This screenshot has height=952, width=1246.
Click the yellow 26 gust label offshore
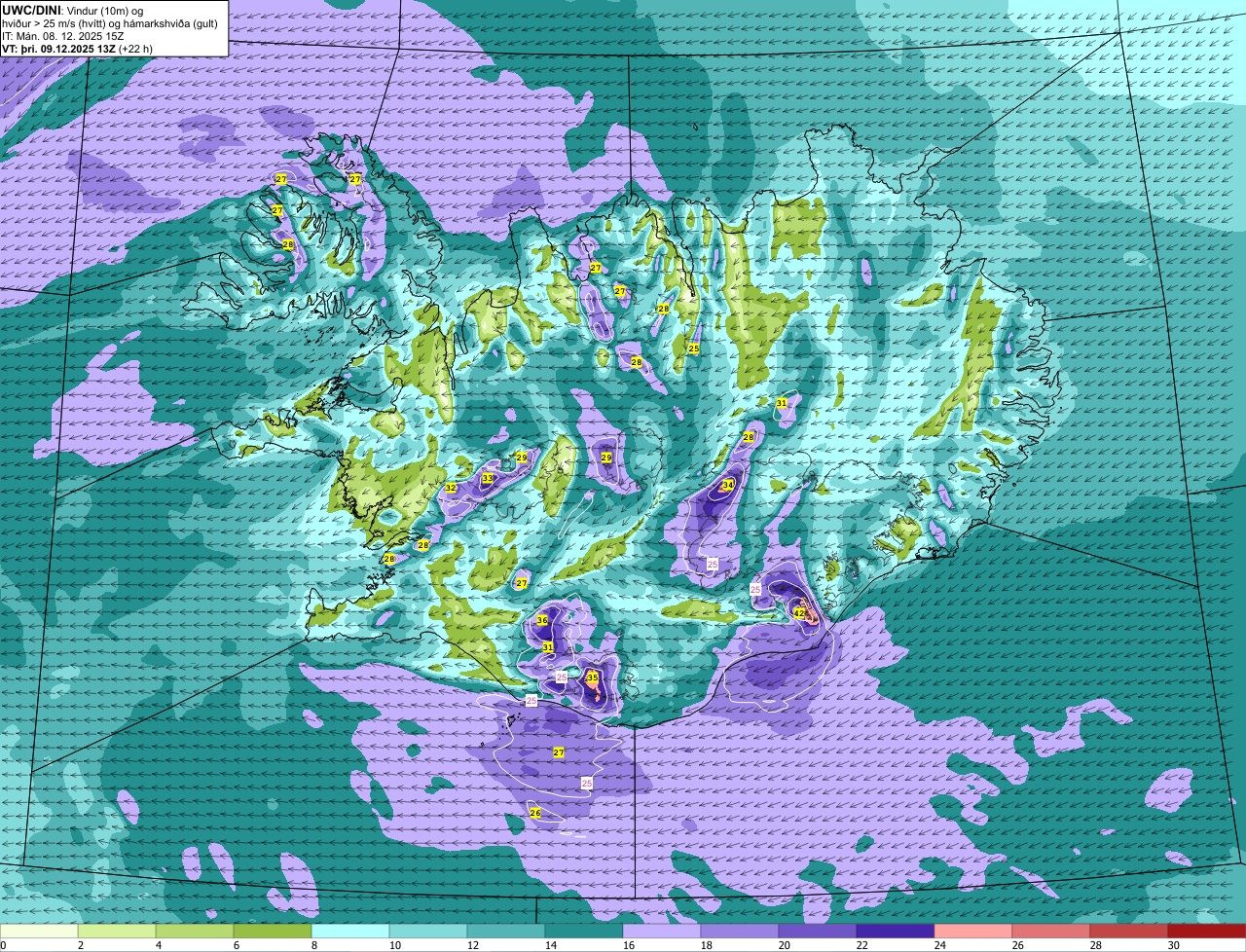pyautogui.click(x=534, y=813)
